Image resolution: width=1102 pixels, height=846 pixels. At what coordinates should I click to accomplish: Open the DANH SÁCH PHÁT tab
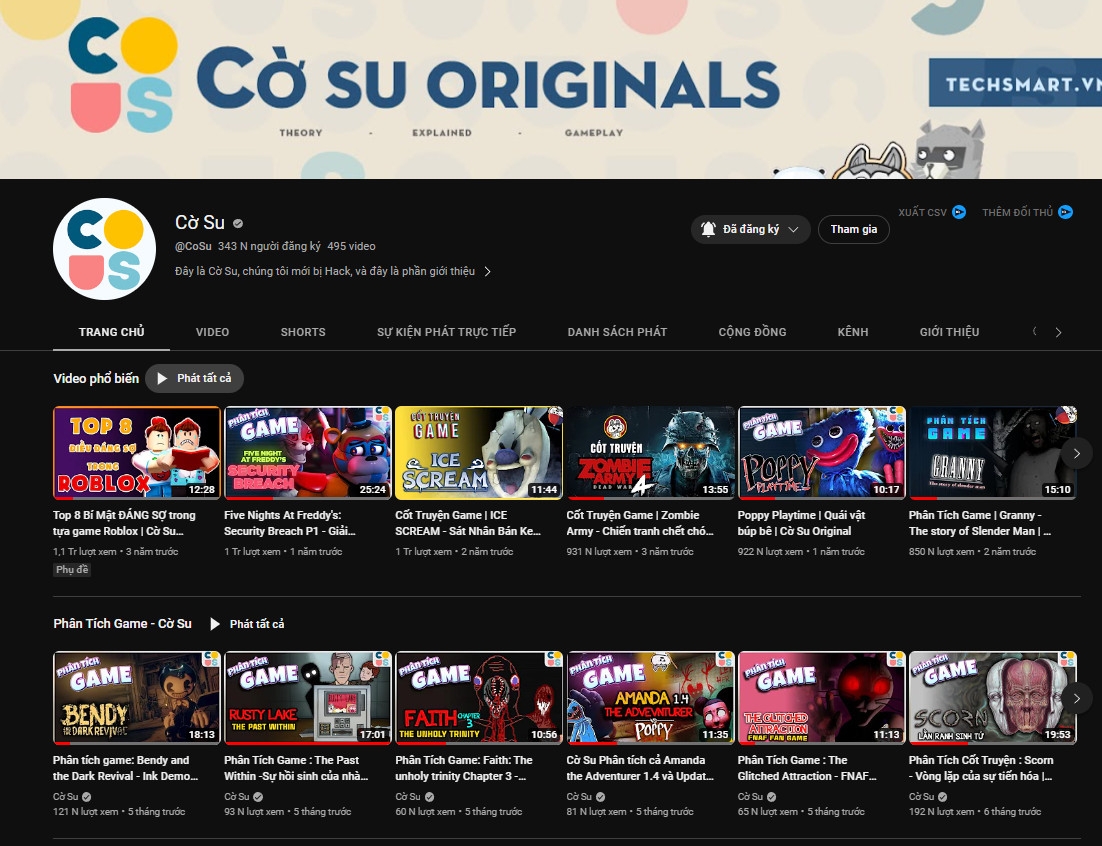(x=617, y=332)
